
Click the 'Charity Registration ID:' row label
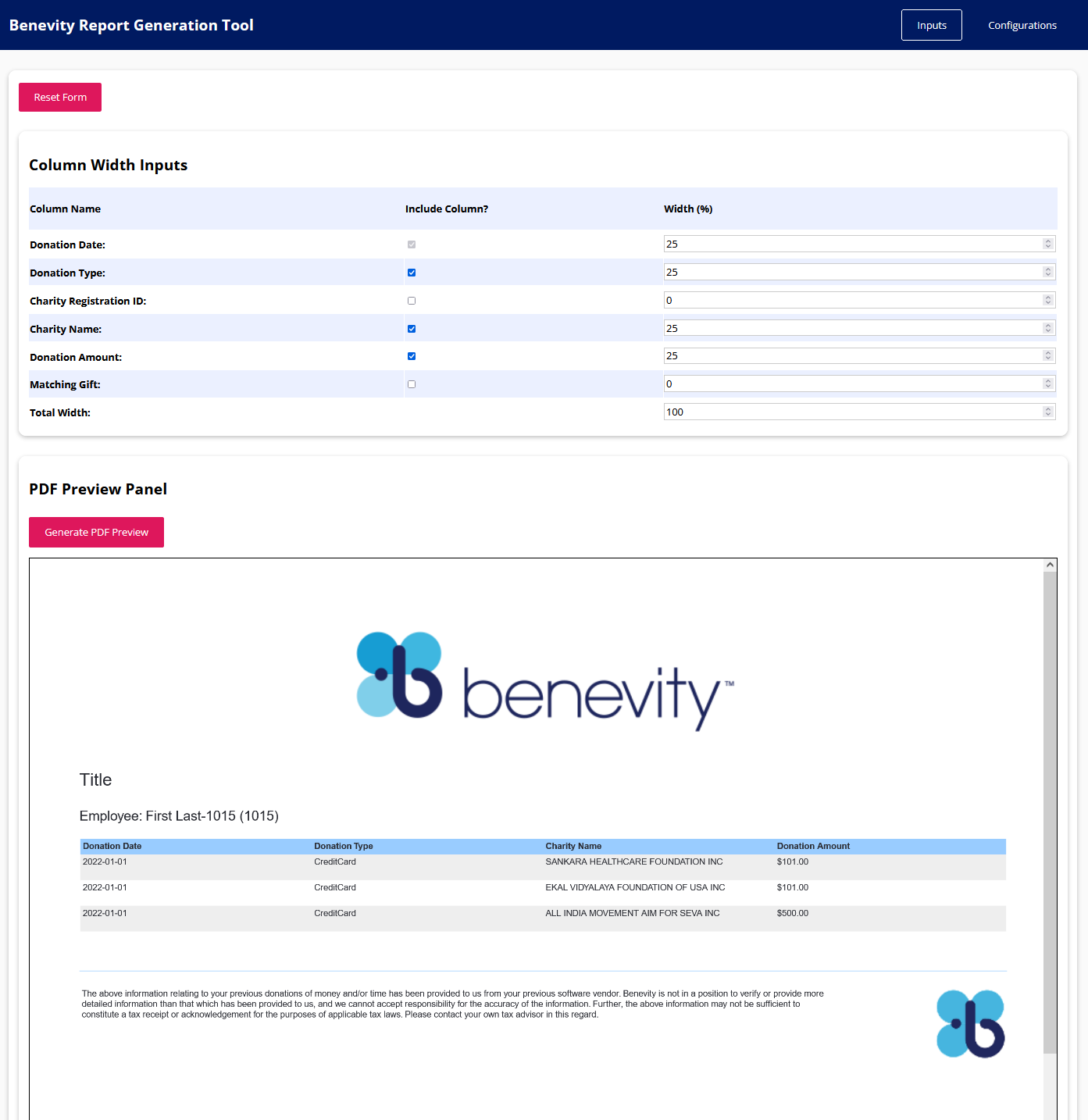pos(88,301)
